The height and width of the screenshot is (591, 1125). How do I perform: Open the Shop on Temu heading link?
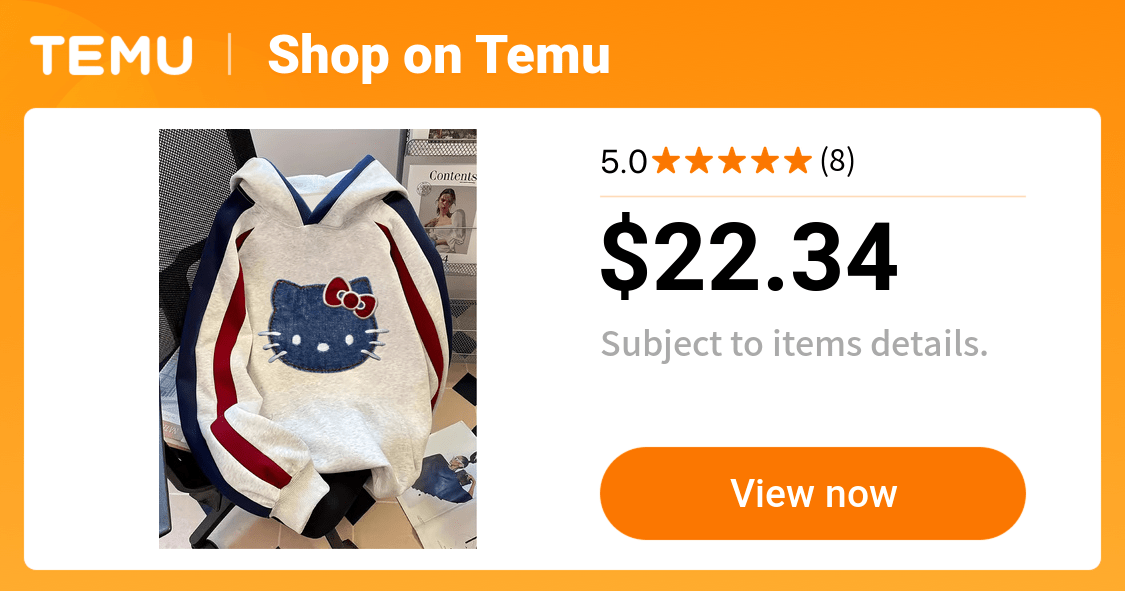[438, 55]
